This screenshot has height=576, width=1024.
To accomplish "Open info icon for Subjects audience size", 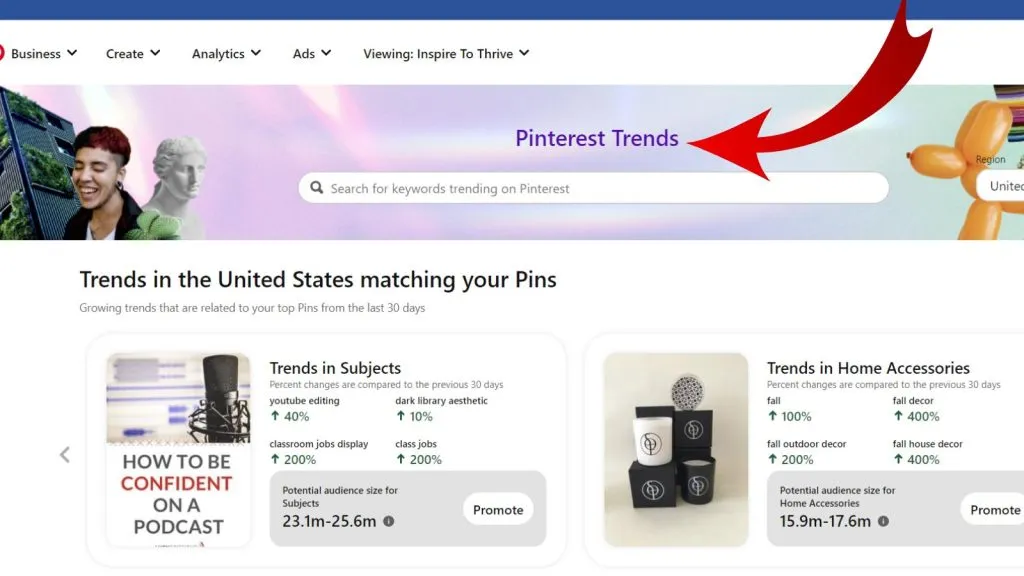I will point(389,521).
